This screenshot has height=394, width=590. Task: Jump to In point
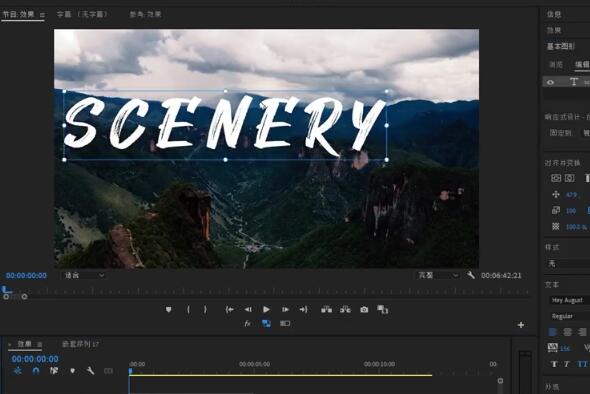coord(230,309)
